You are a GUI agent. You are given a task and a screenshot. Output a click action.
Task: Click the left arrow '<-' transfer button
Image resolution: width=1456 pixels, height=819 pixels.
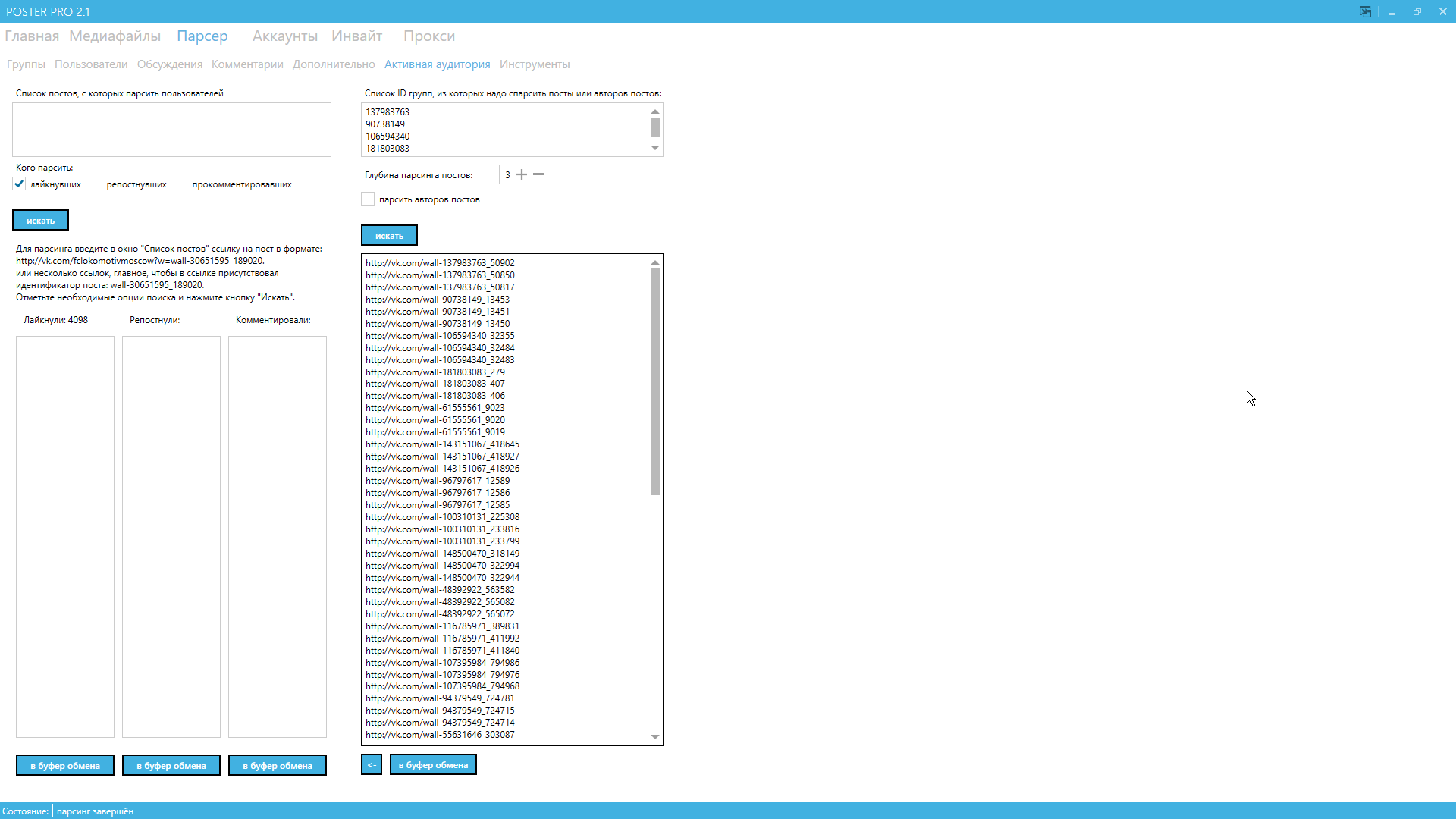point(371,765)
